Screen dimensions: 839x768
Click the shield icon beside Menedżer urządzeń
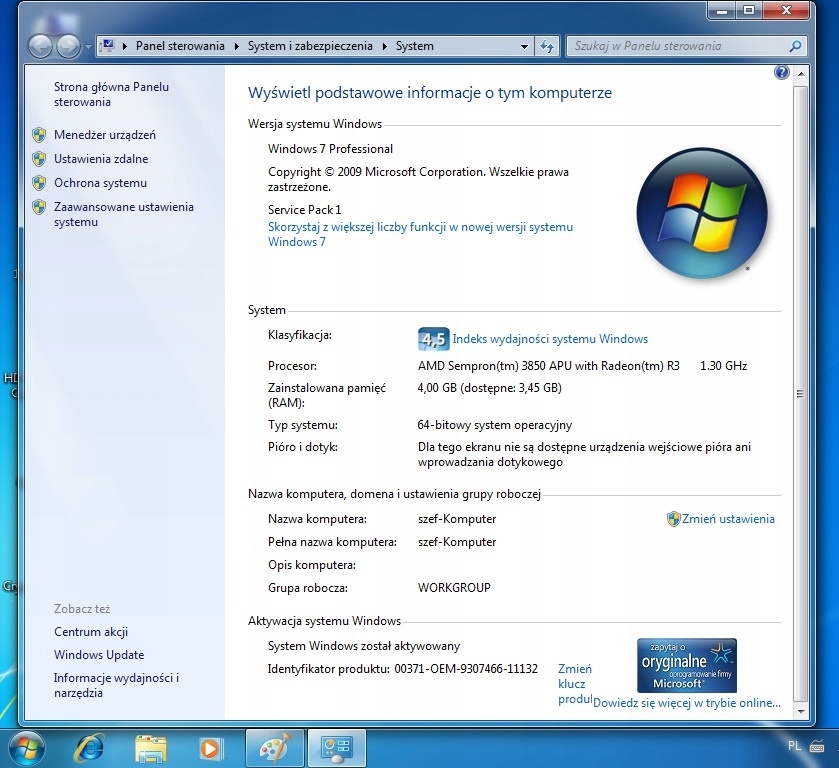click(39, 135)
